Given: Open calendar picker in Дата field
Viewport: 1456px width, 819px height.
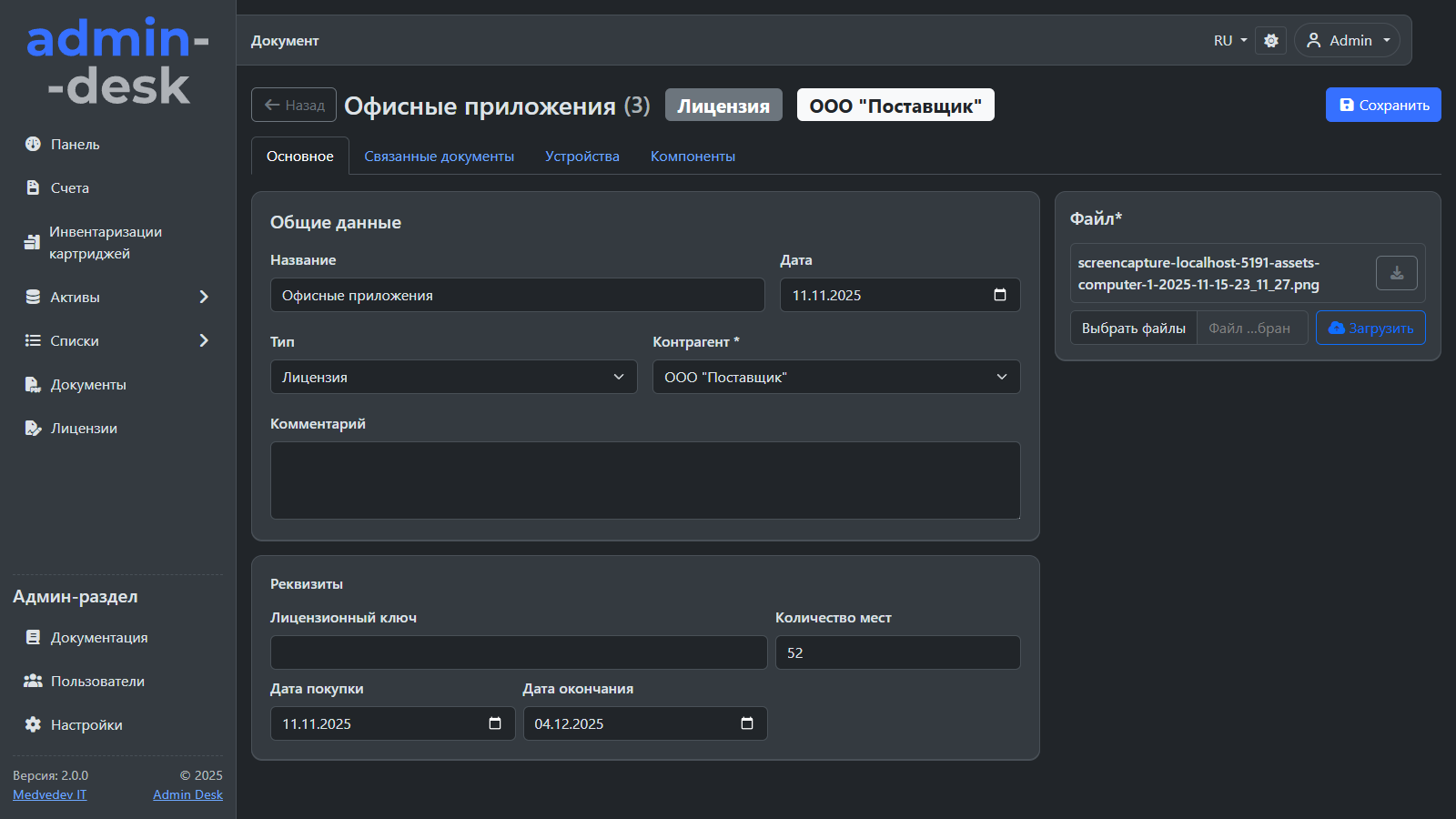Looking at the screenshot, I should coord(999,295).
